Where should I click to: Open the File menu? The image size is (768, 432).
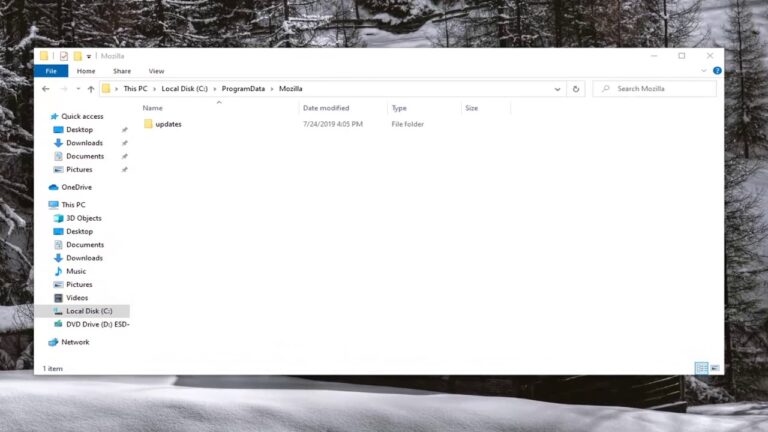[x=51, y=71]
